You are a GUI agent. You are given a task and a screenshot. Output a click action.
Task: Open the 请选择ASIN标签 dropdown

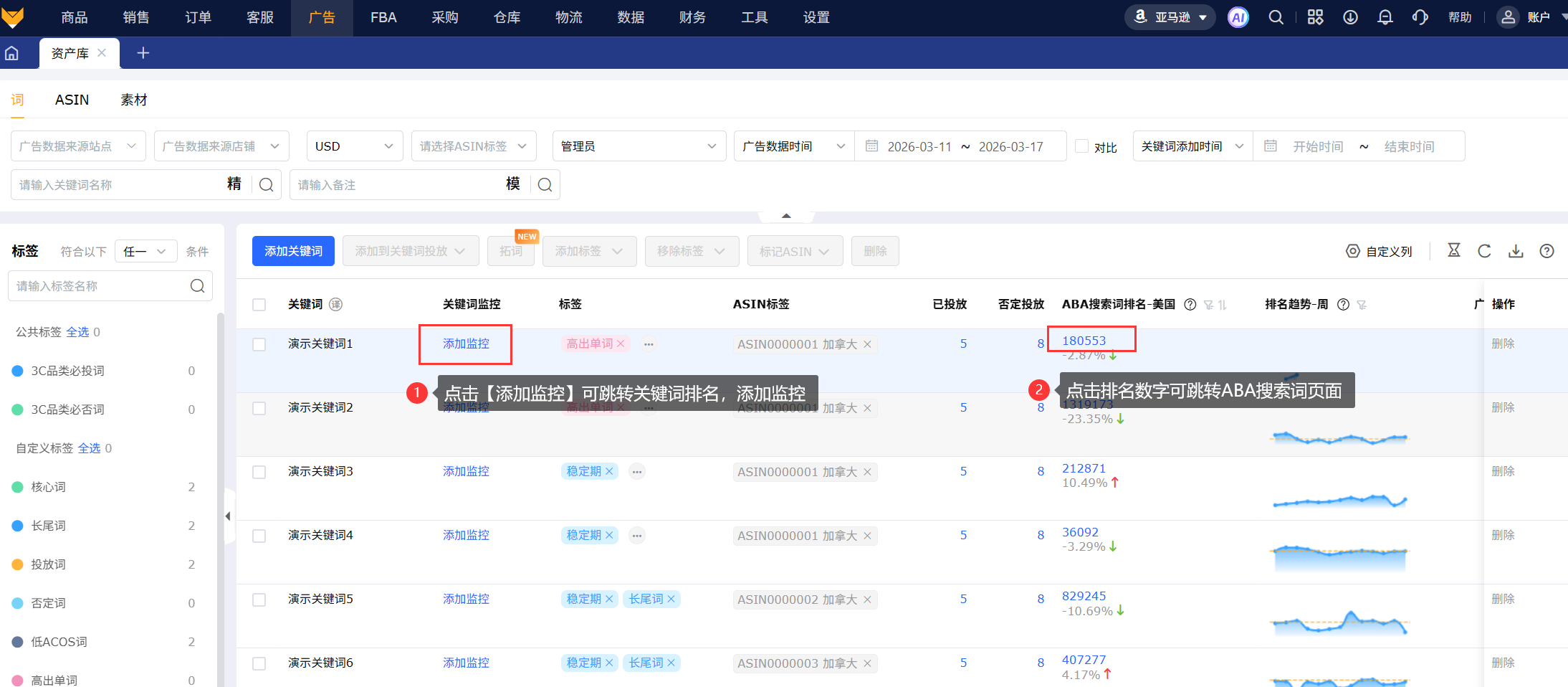473,146
